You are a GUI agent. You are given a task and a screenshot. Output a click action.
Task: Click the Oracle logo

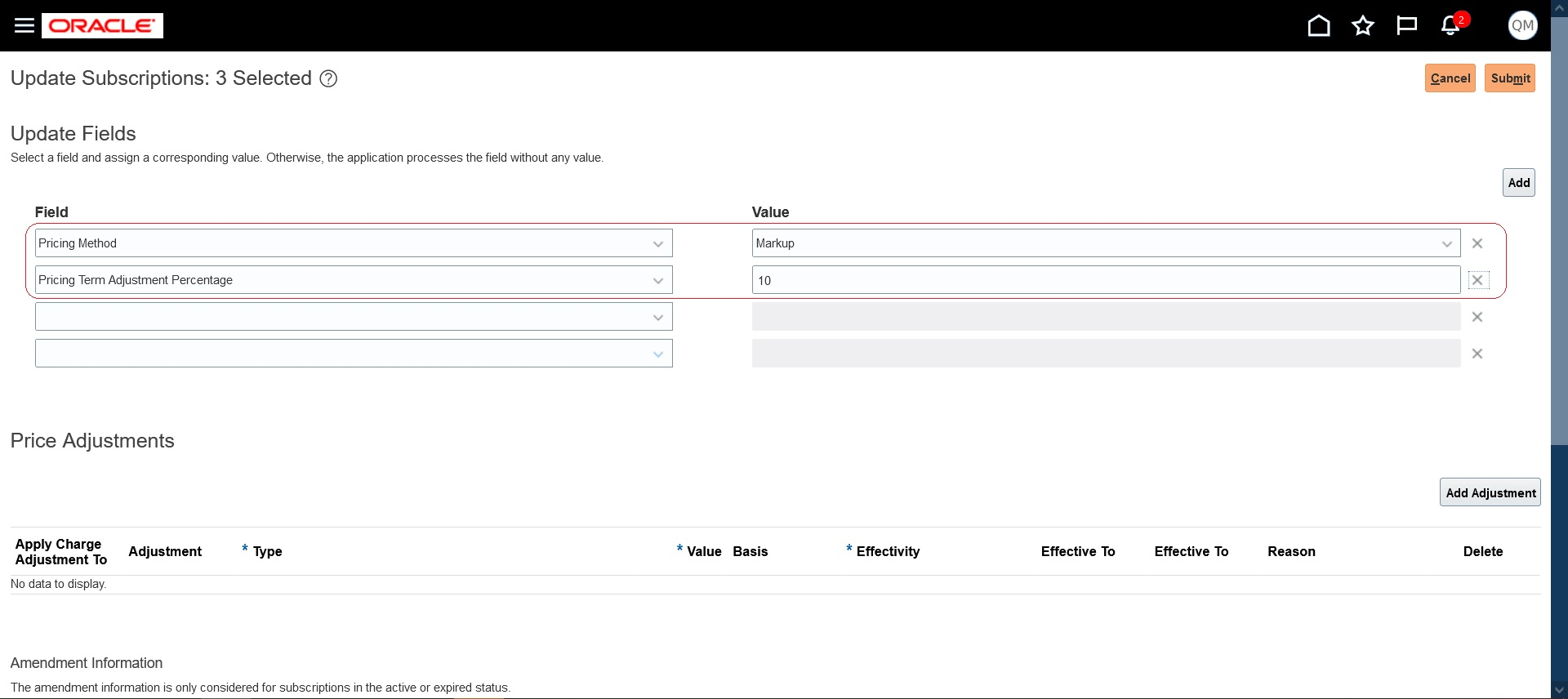pos(102,25)
